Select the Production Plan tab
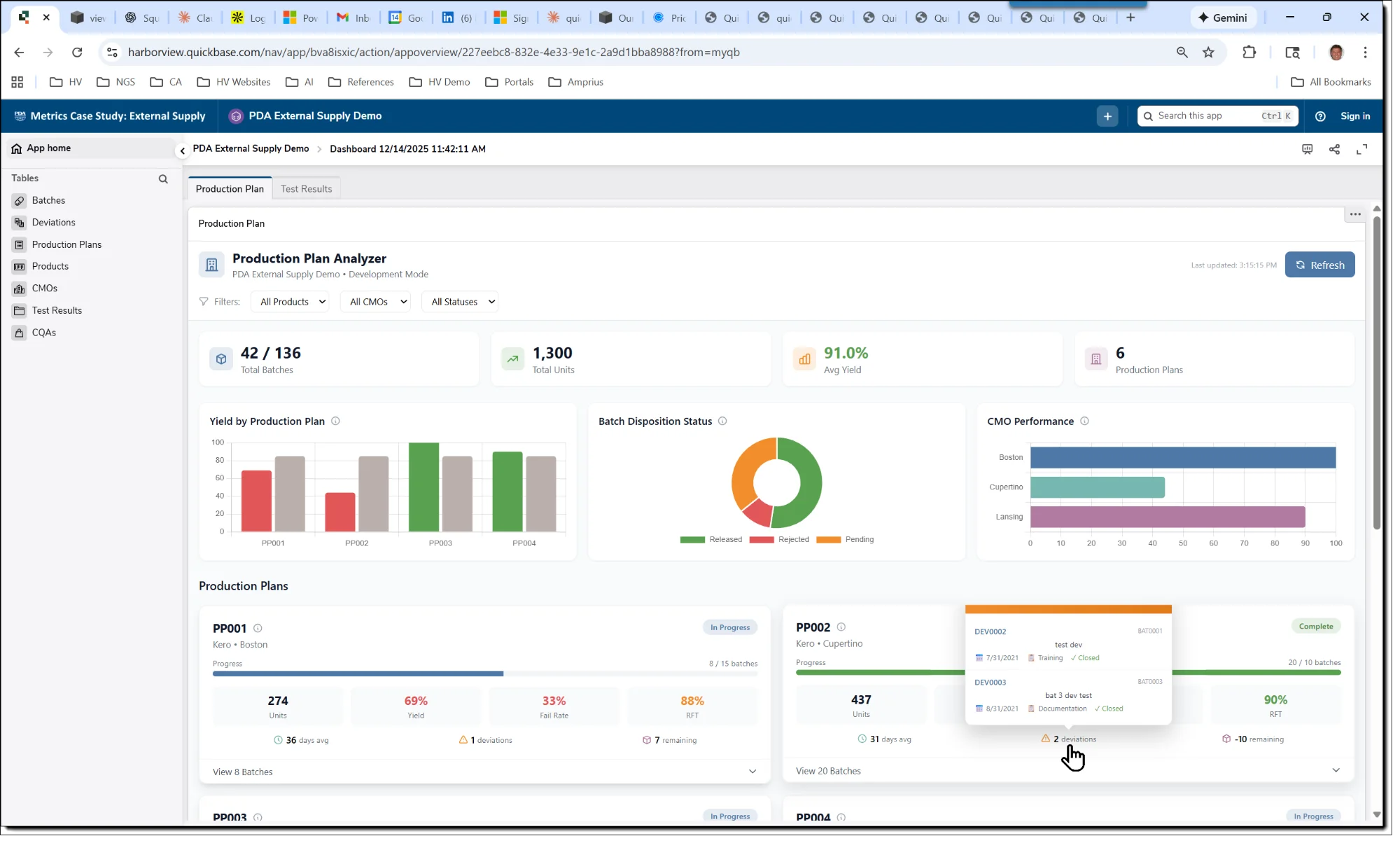 [230, 188]
